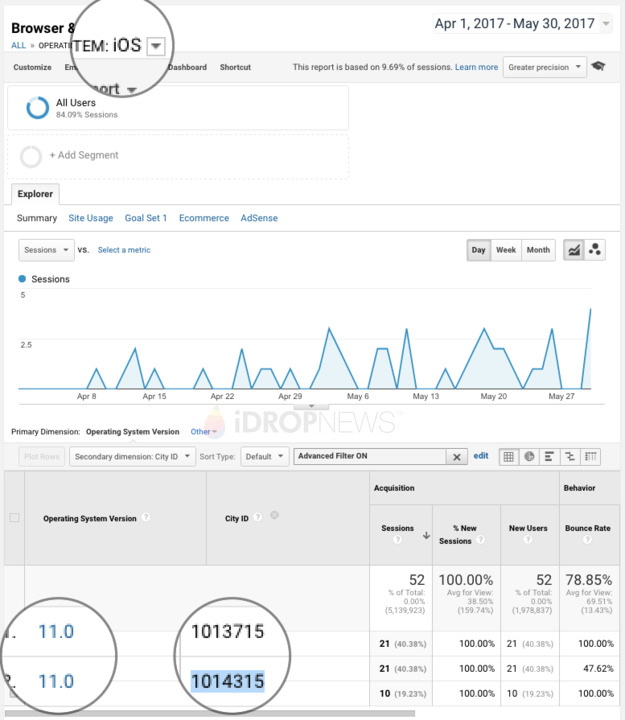Click edit link for advanced filter
This screenshot has height=720, width=625.
coord(481,456)
